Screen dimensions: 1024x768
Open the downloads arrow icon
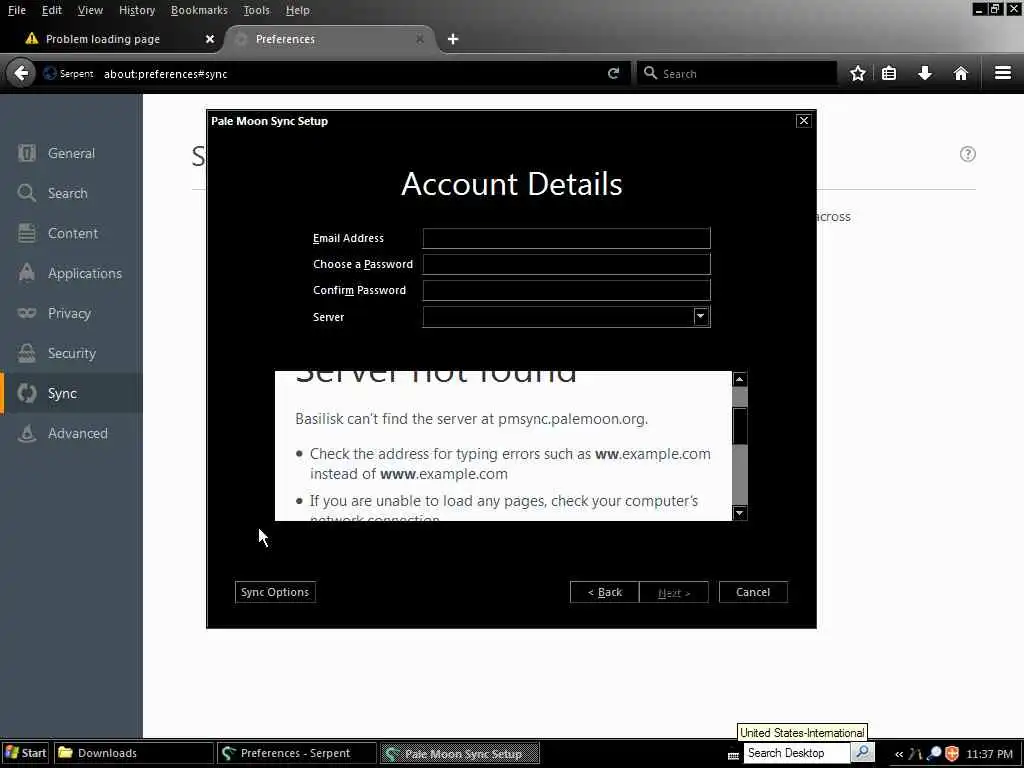click(x=925, y=73)
